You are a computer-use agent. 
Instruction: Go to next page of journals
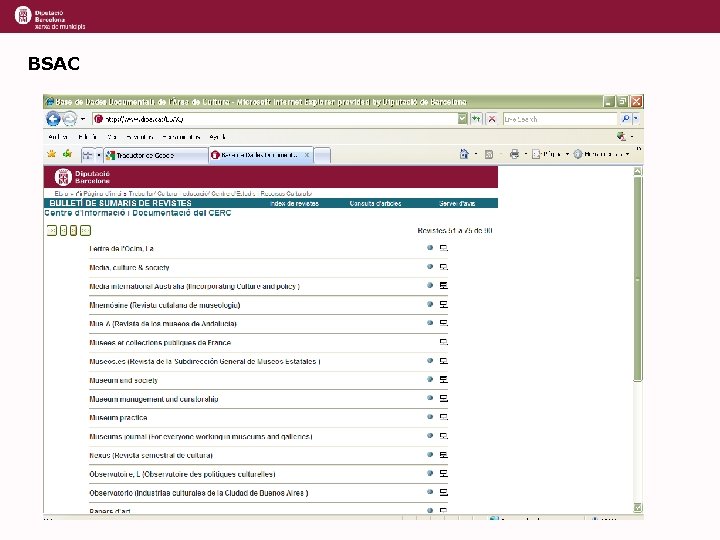pyautogui.click(x=73, y=231)
